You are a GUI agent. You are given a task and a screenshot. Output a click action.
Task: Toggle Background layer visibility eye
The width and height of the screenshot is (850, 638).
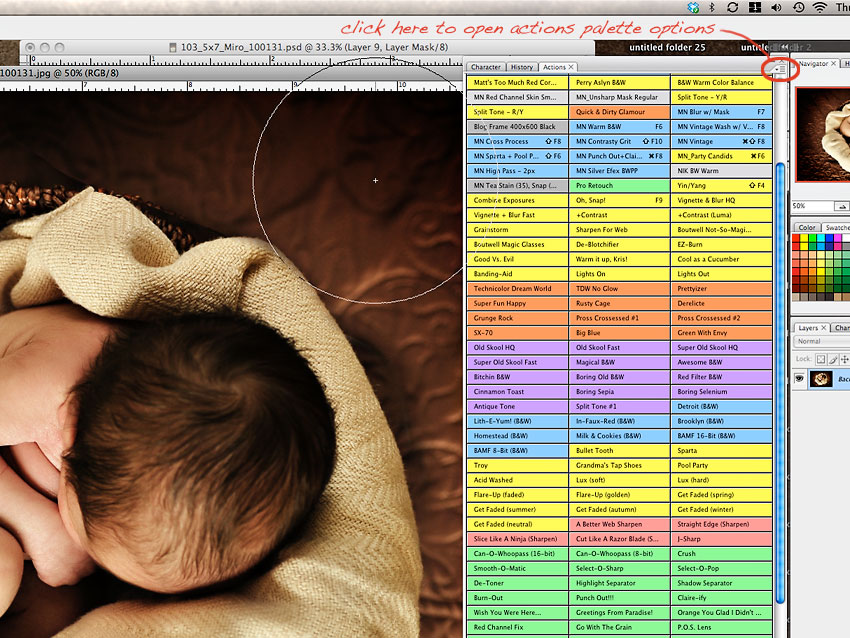(800, 379)
